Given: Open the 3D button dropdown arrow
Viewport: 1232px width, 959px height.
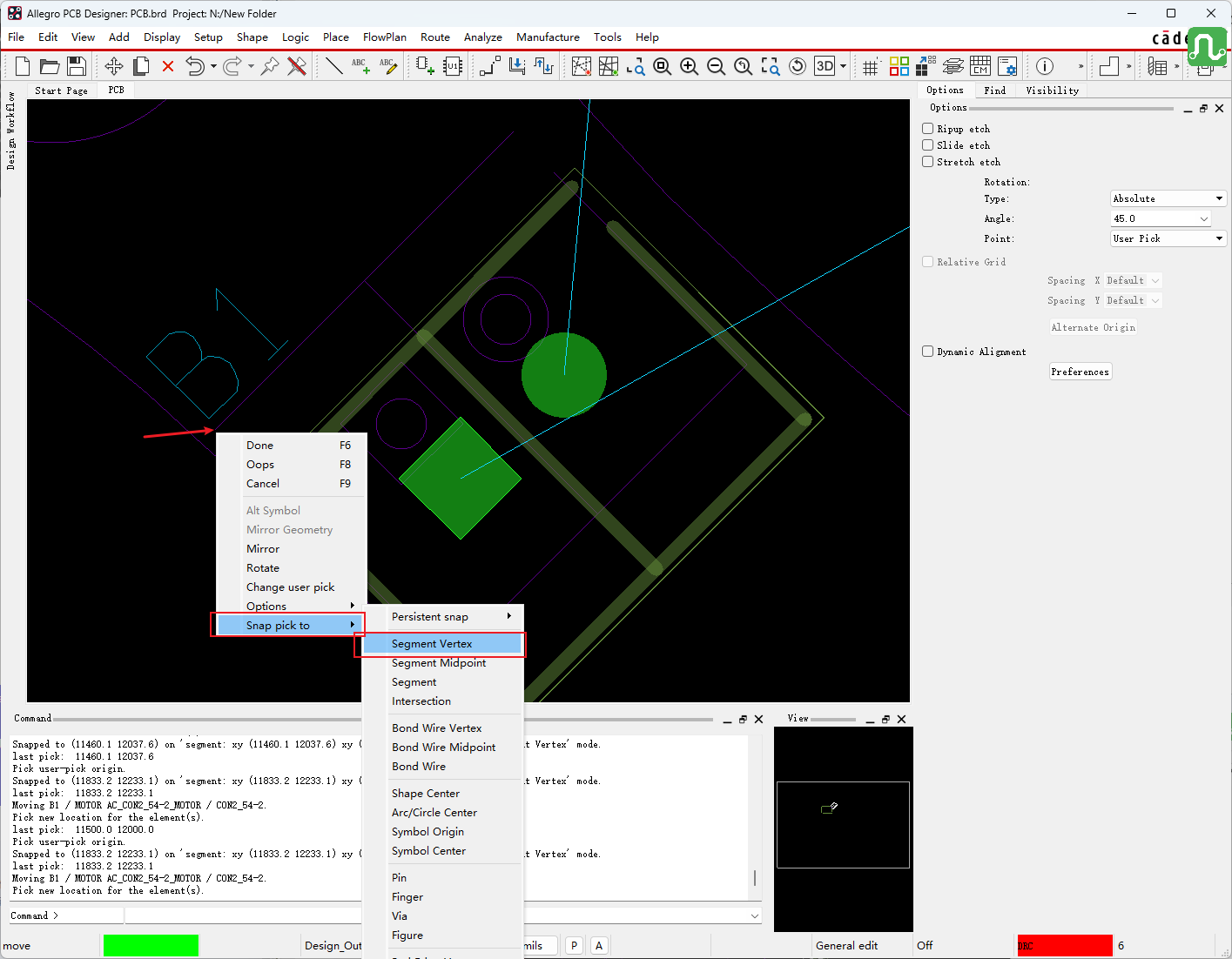Looking at the screenshot, I should pyautogui.click(x=843, y=66).
